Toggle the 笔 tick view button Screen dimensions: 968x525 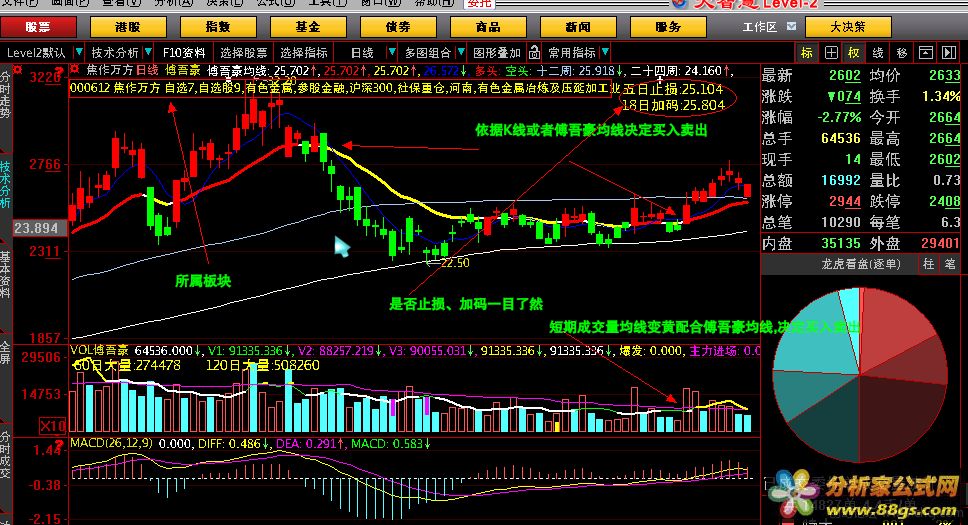click(949, 264)
